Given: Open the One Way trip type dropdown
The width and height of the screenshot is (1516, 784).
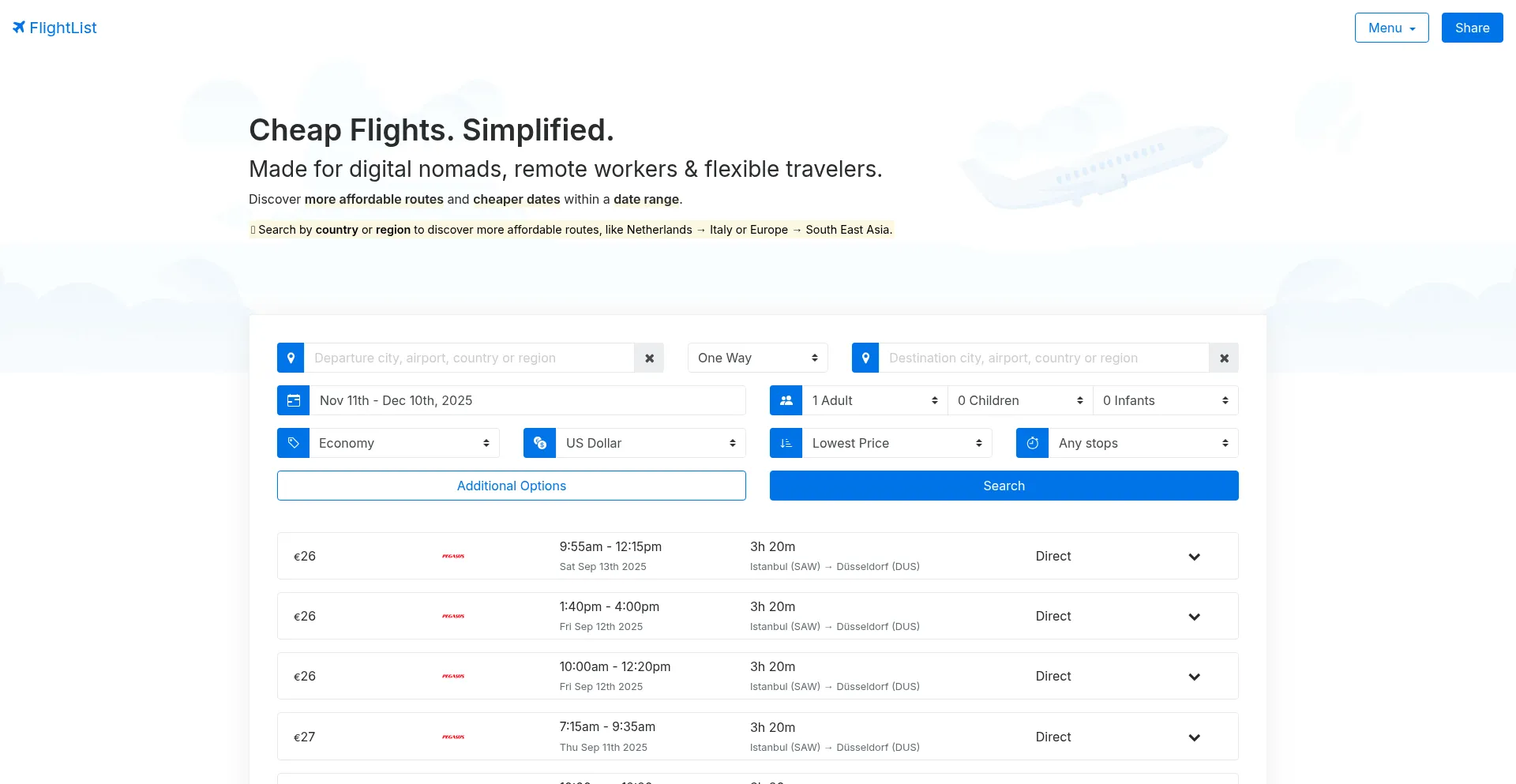Looking at the screenshot, I should coord(757,358).
